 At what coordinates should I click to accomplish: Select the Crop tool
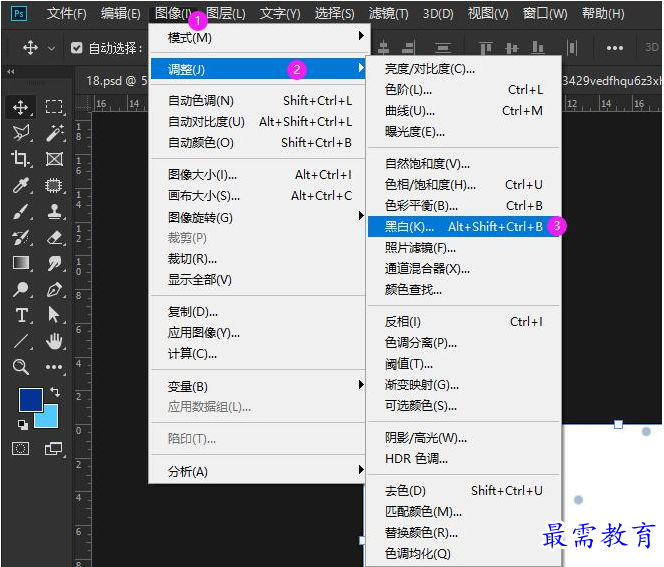(x=21, y=159)
